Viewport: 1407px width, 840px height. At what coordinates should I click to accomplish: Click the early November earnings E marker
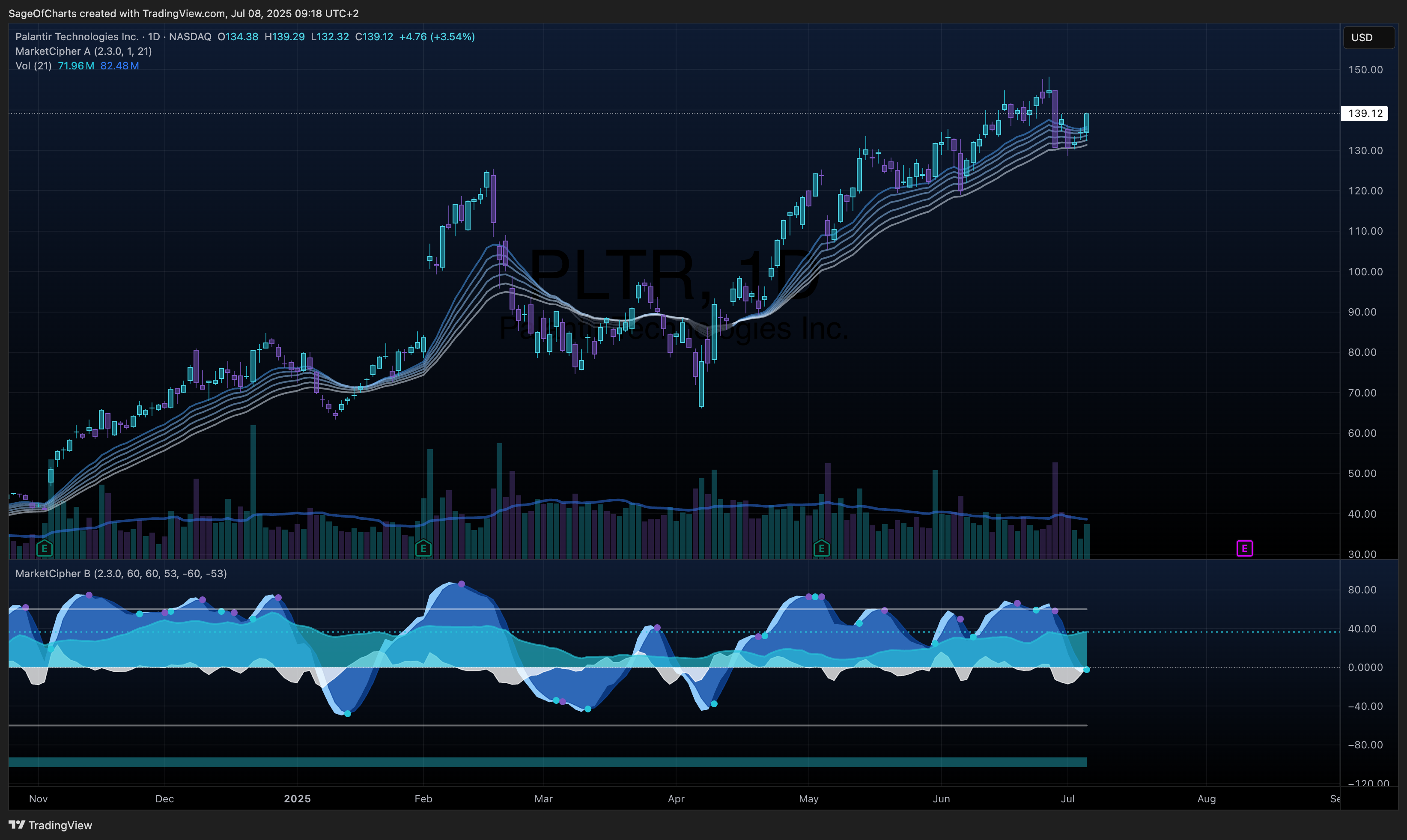[x=44, y=548]
